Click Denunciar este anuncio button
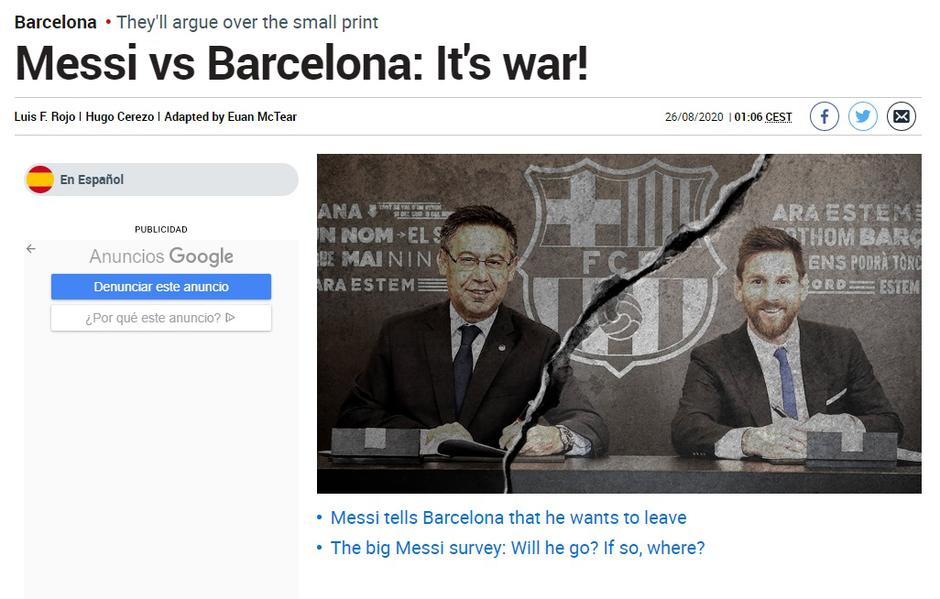 coord(161,287)
